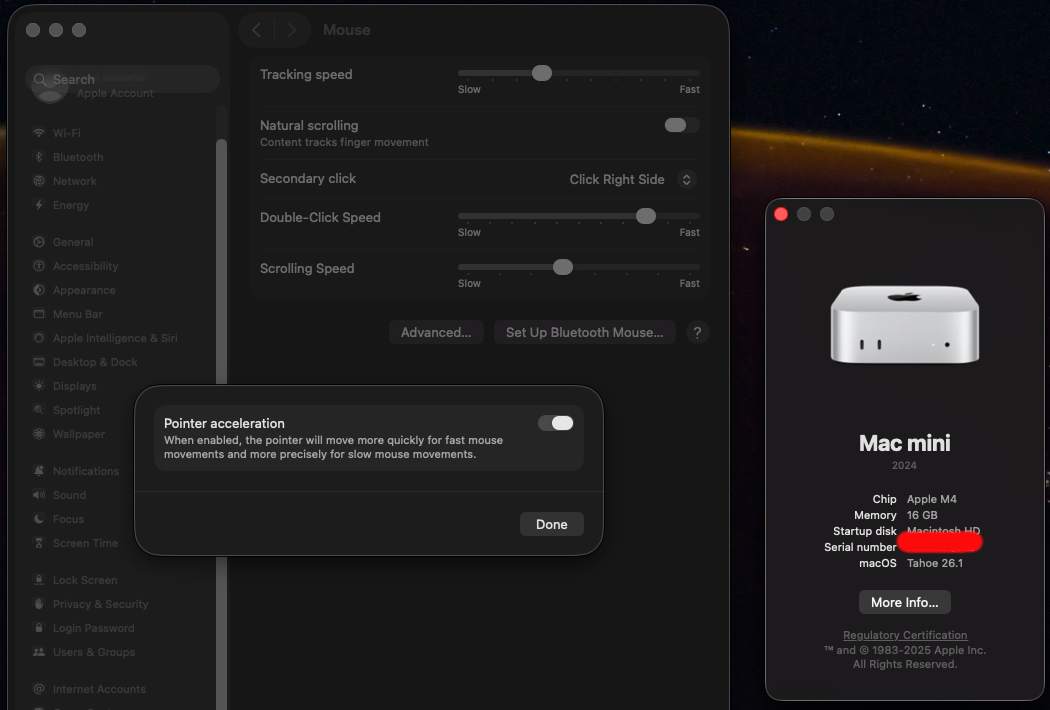Click the Bluetooth sidebar icon
Viewport: 1050px width, 710px height.
point(39,157)
